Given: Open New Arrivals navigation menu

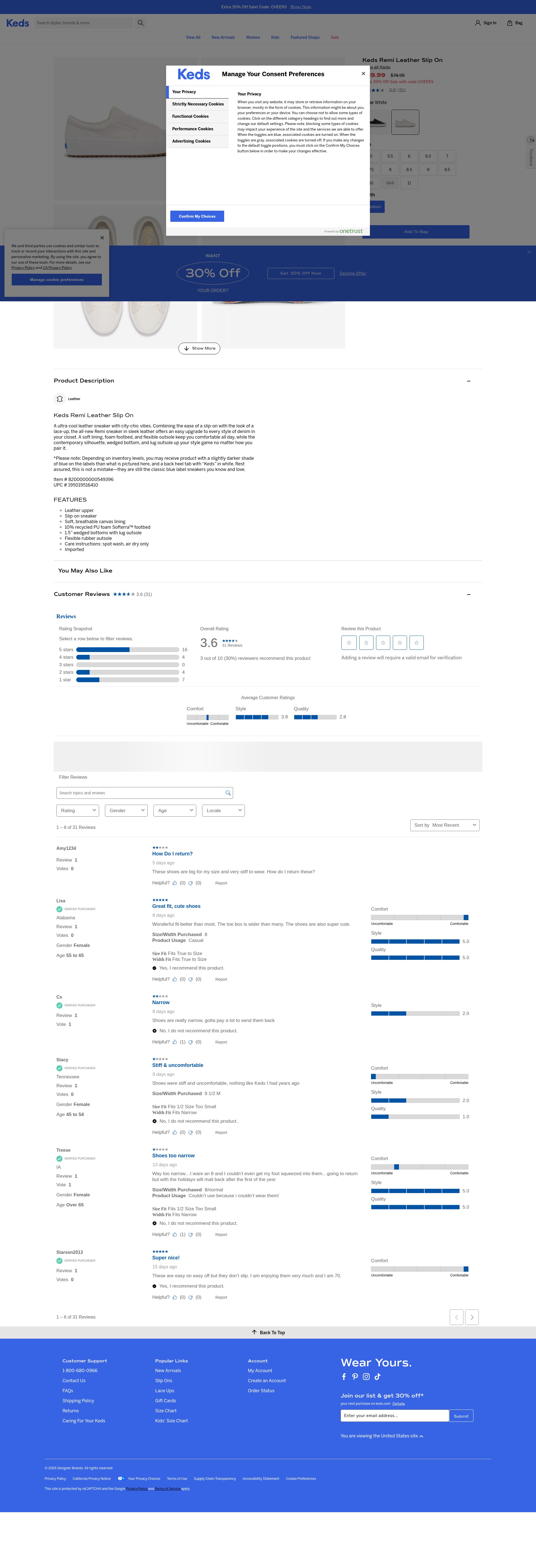Looking at the screenshot, I should 223,38.
